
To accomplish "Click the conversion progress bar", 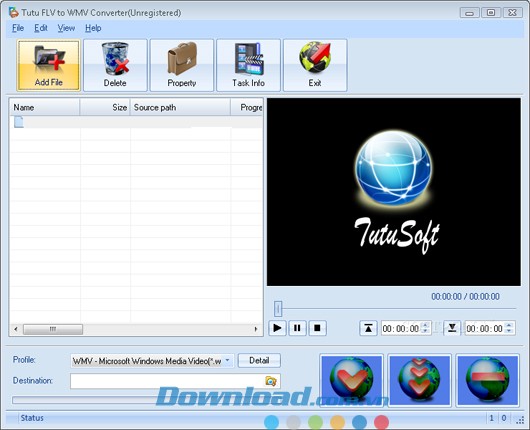I will coord(166,400).
